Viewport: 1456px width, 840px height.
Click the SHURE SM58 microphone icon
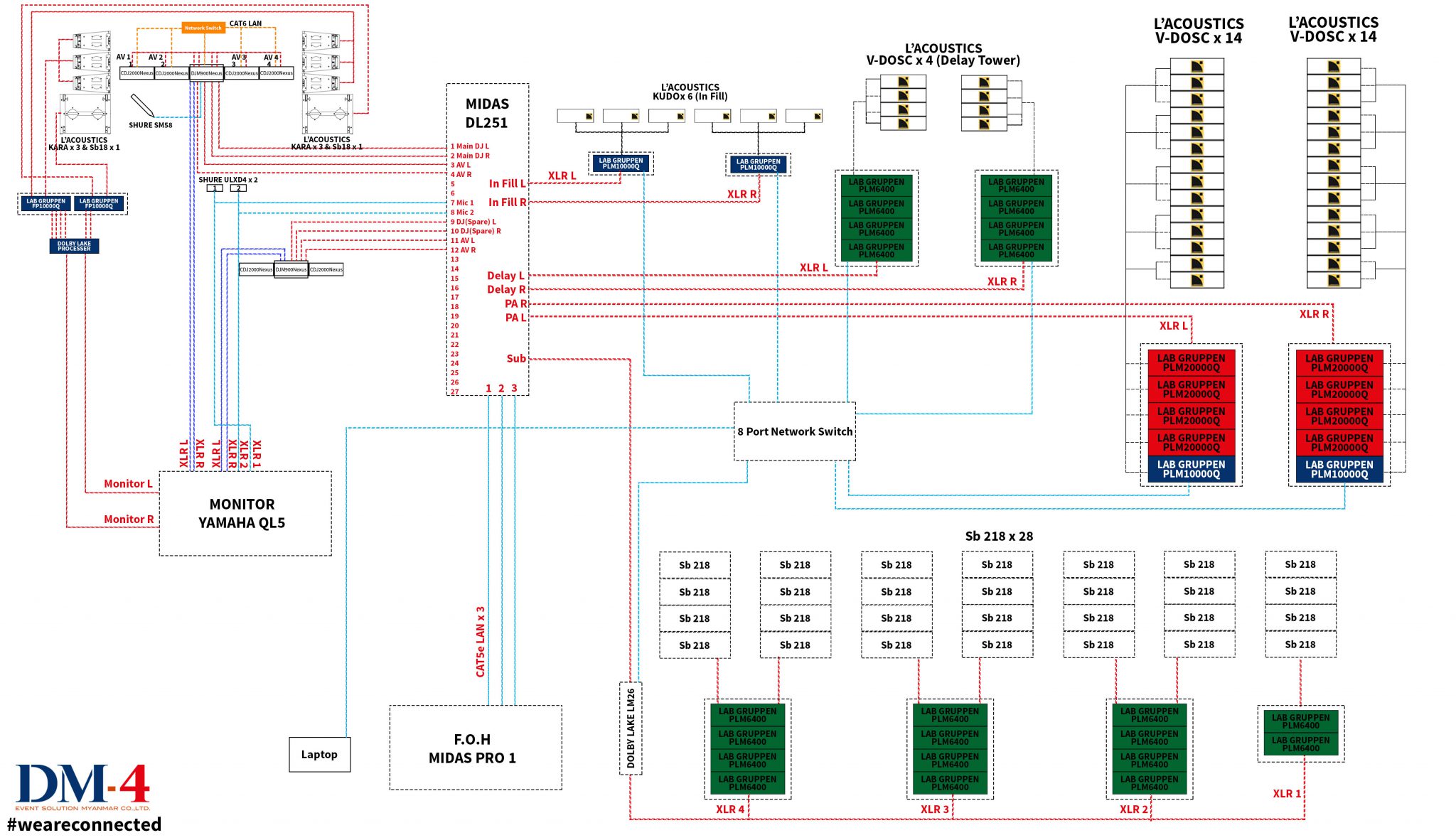click(142, 106)
